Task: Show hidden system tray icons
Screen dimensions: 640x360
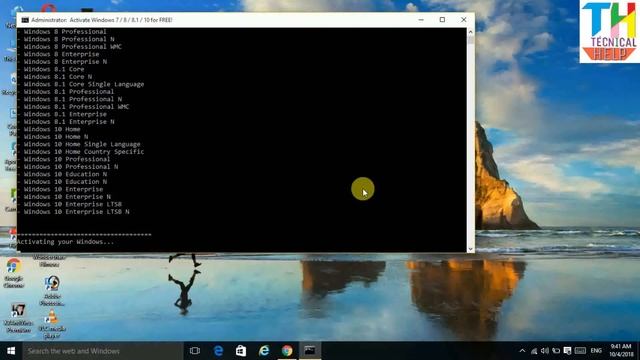Action: [x=522, y=351]
